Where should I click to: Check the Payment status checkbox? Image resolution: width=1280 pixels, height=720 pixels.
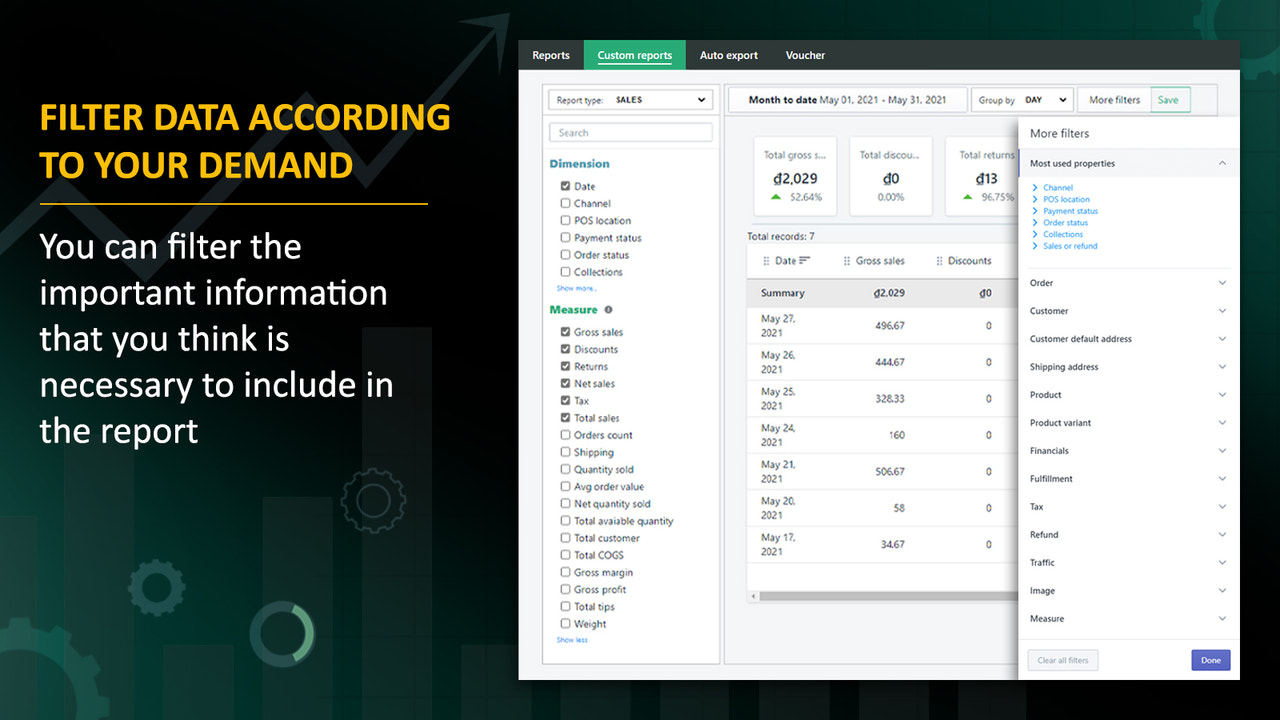[565, 238]
